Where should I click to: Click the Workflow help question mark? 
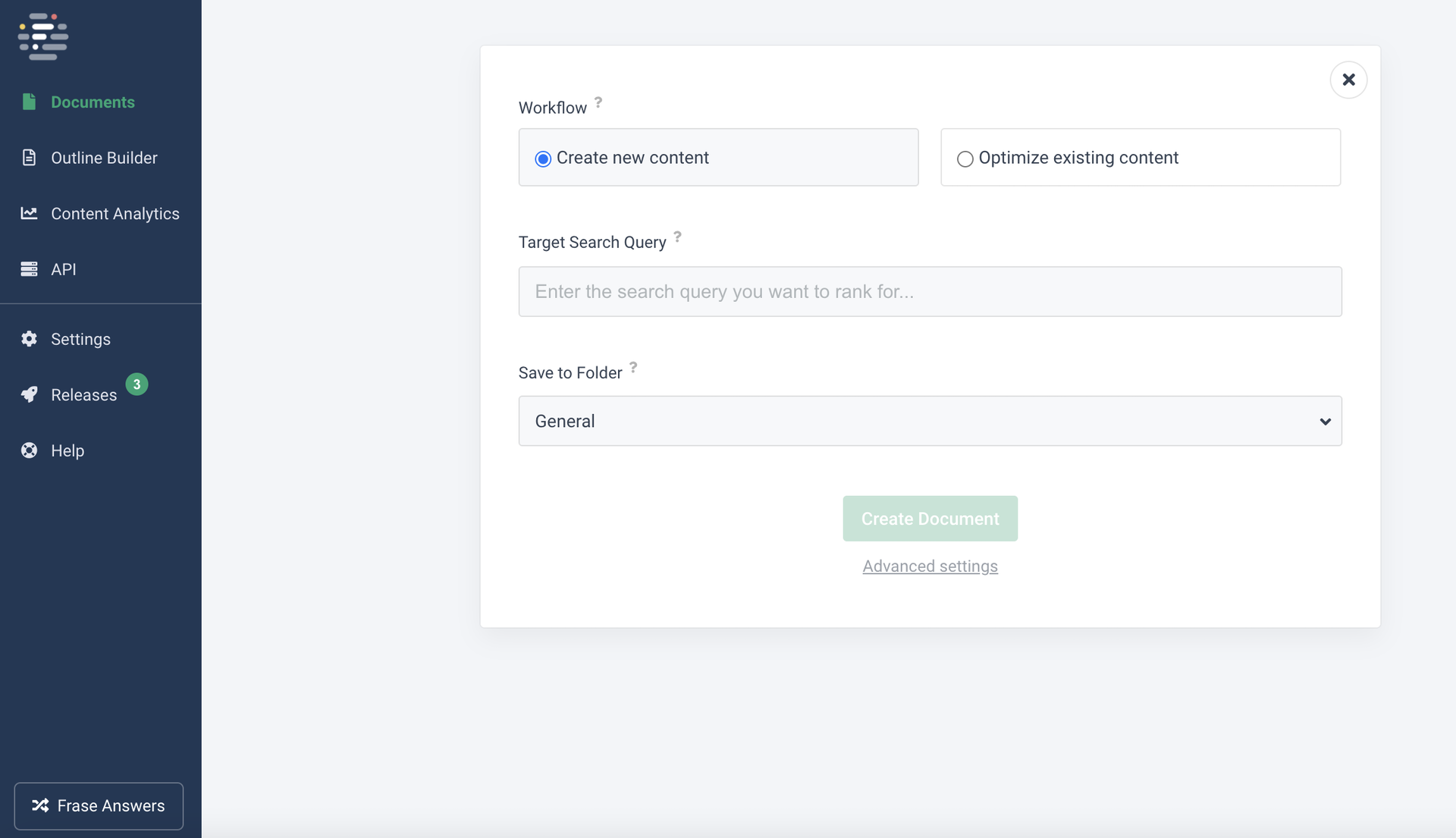[x=598, y=102]
